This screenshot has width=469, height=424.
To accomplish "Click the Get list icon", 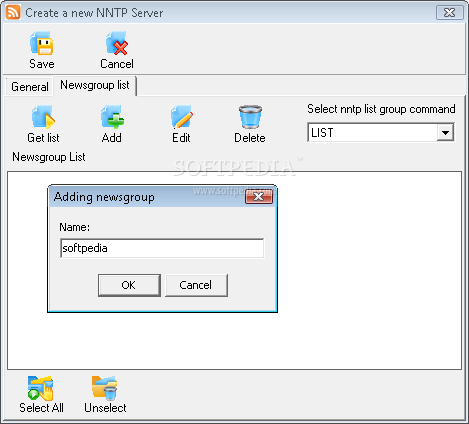I will [x=43, y=117].
